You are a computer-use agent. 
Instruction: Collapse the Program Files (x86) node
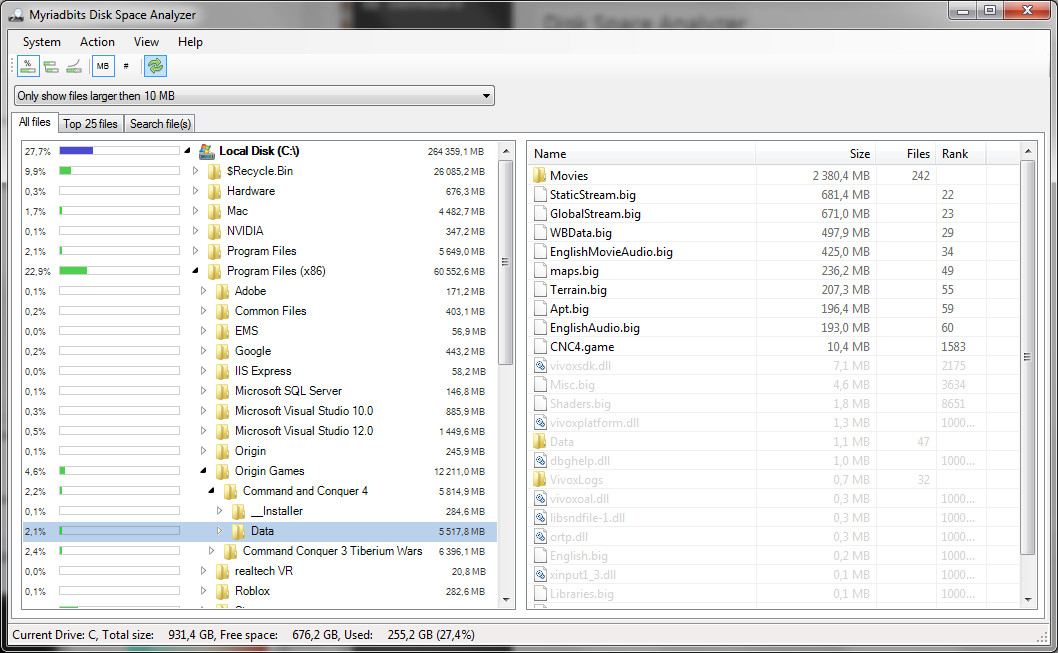[x=196, y=271]
